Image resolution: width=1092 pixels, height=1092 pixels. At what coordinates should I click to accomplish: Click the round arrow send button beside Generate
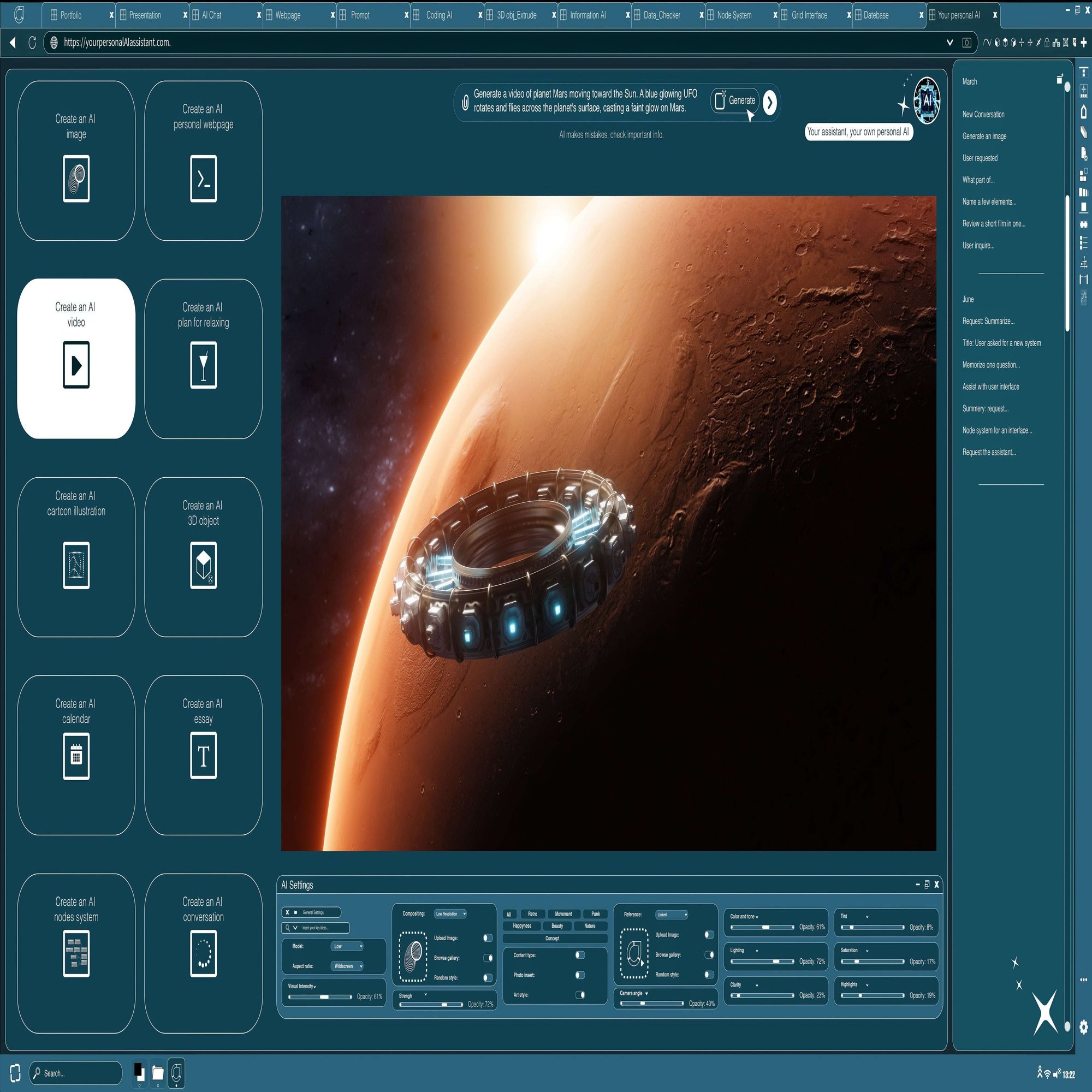tap(770, 102)
